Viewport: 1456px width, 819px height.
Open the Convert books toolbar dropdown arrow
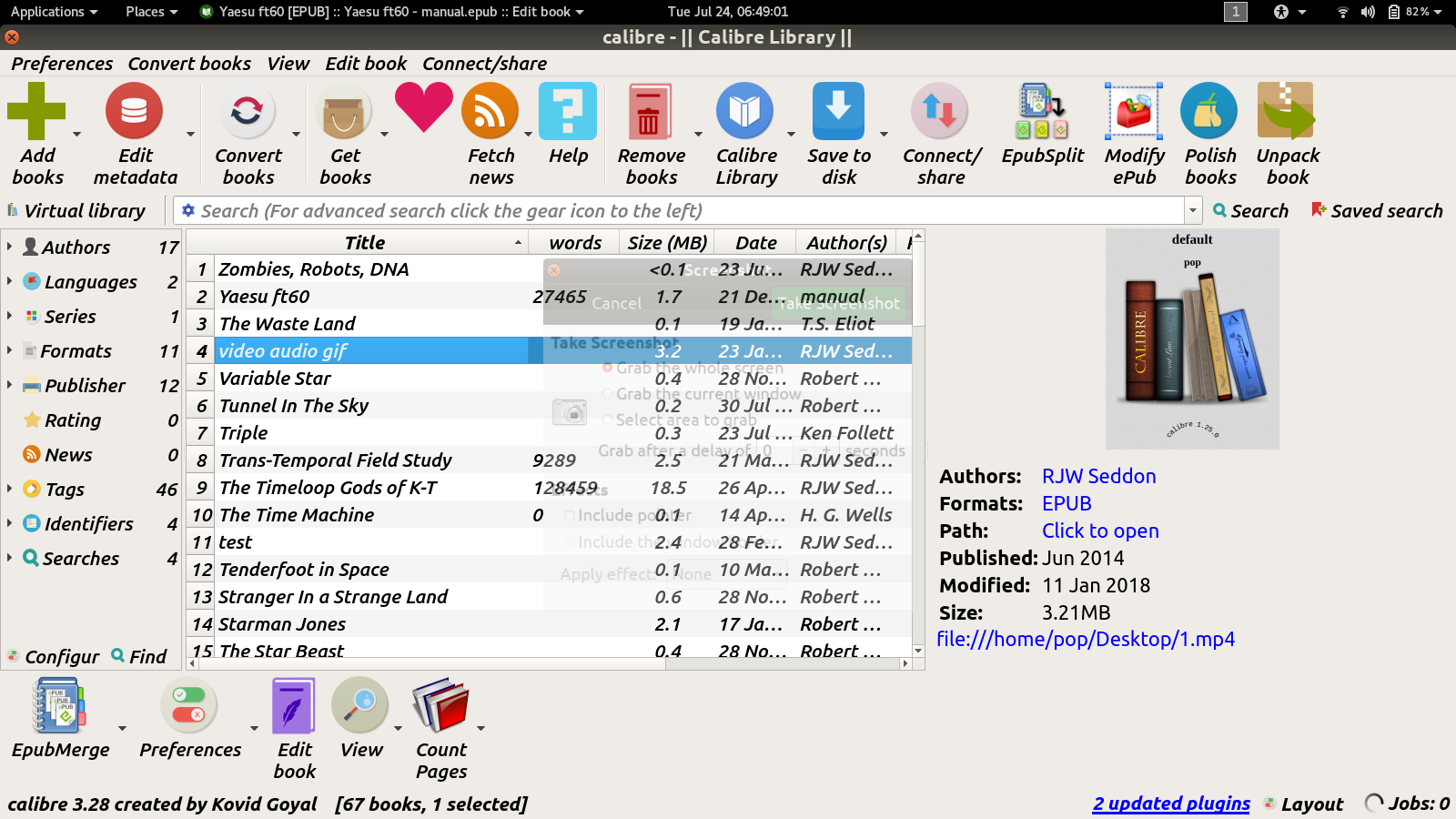pos(296,135)
